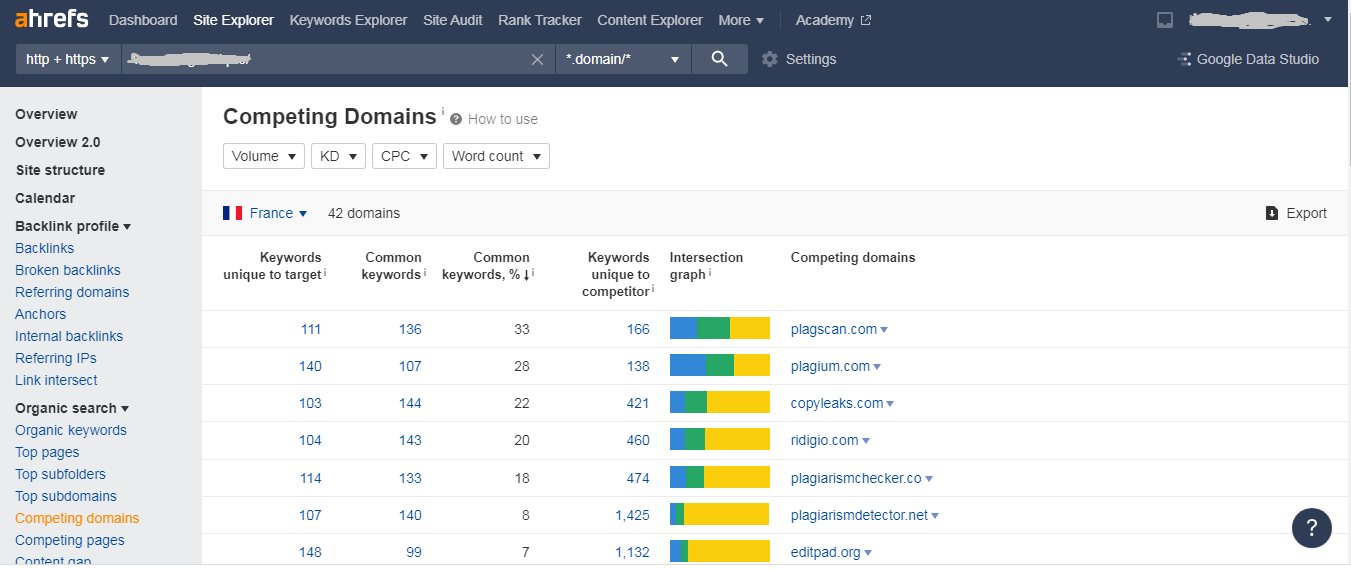Open Keywords Explorer tab
Screen dimensions: 1351x569
[x=348, y=20]
